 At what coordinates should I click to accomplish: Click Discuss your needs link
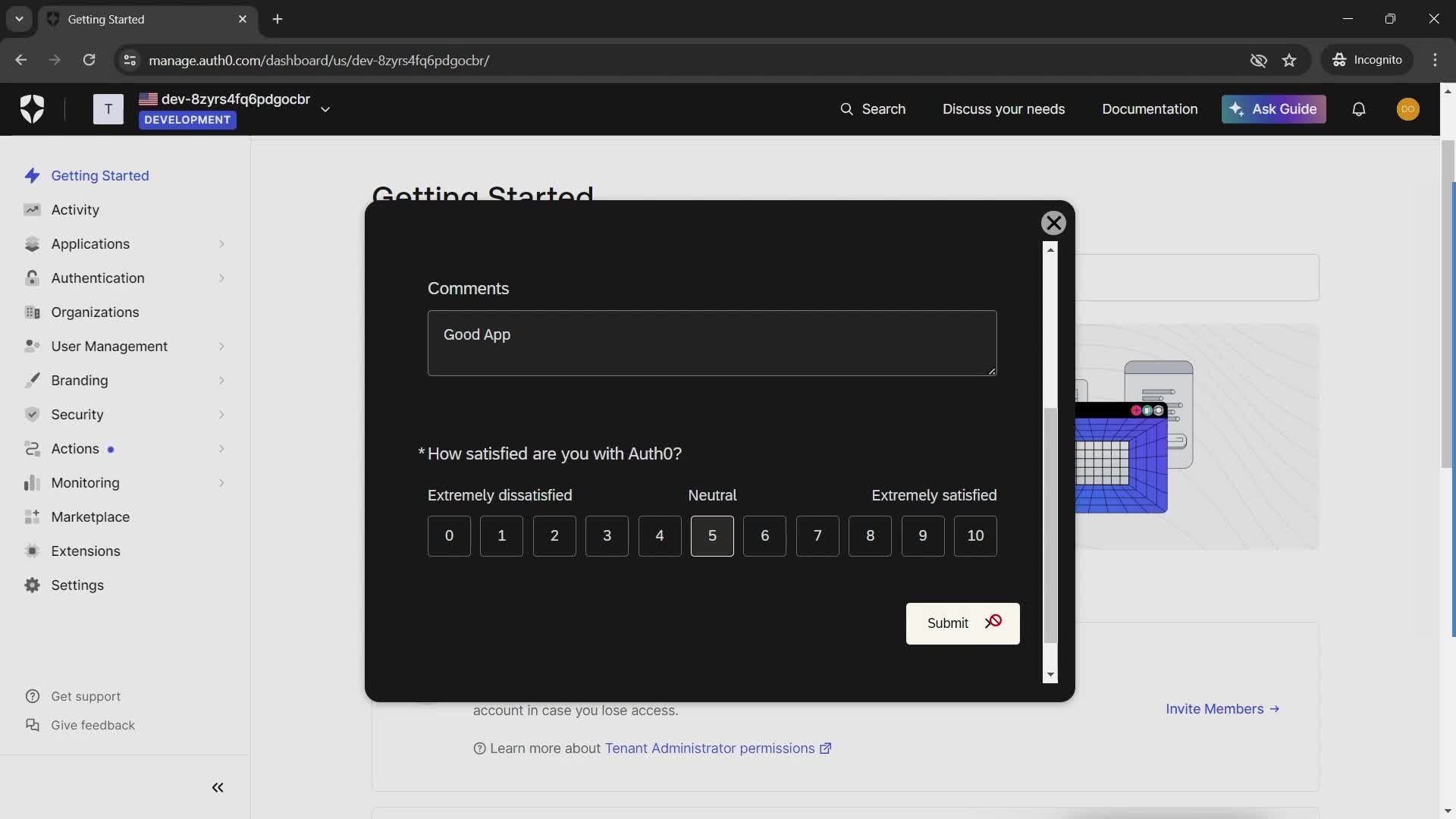click(x=1003, y=109)
